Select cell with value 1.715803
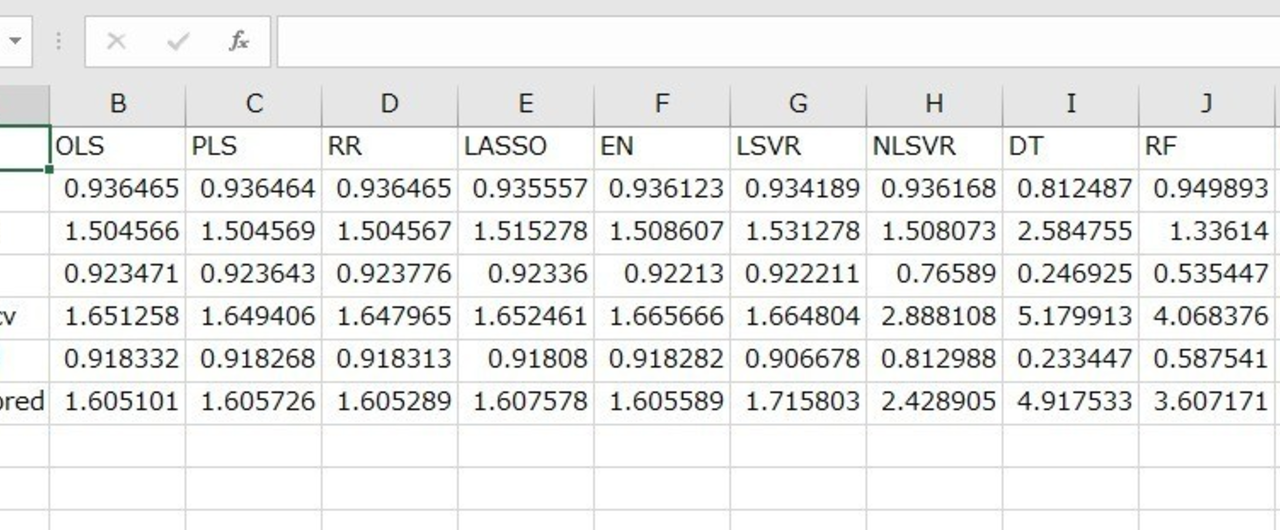The height and width of the screenshot is (530, 1280). (798, 402)
